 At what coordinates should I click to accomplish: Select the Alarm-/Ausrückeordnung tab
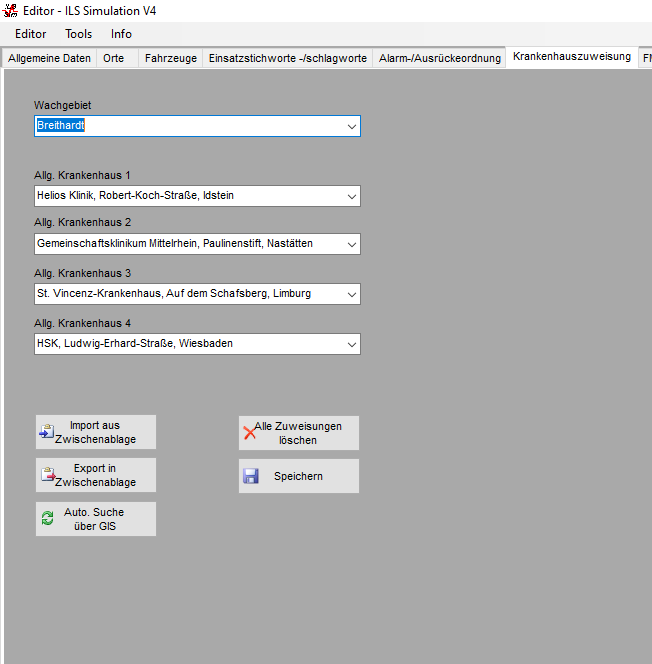pos(439,59)
